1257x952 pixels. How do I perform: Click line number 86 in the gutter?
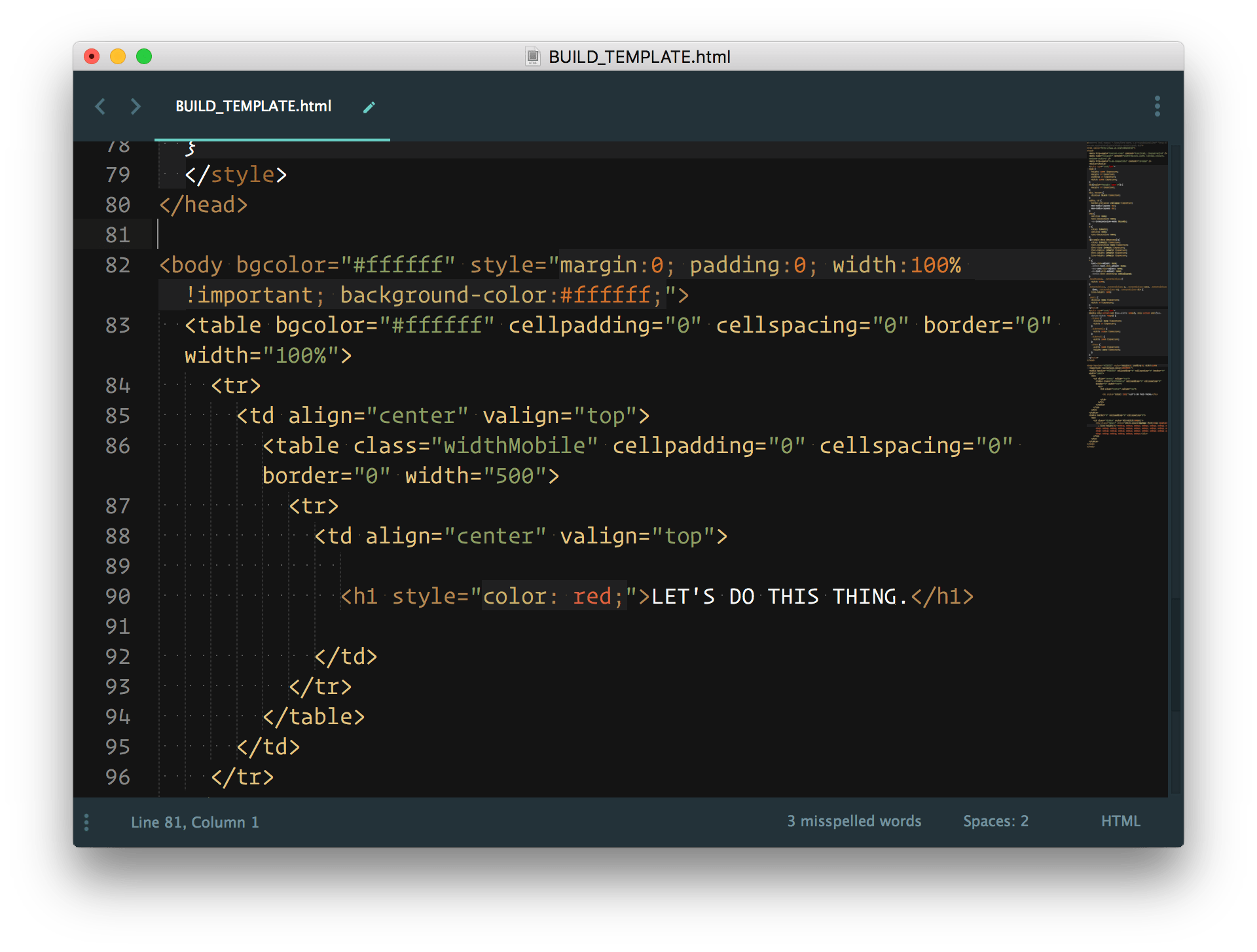[x=118, y=446]
